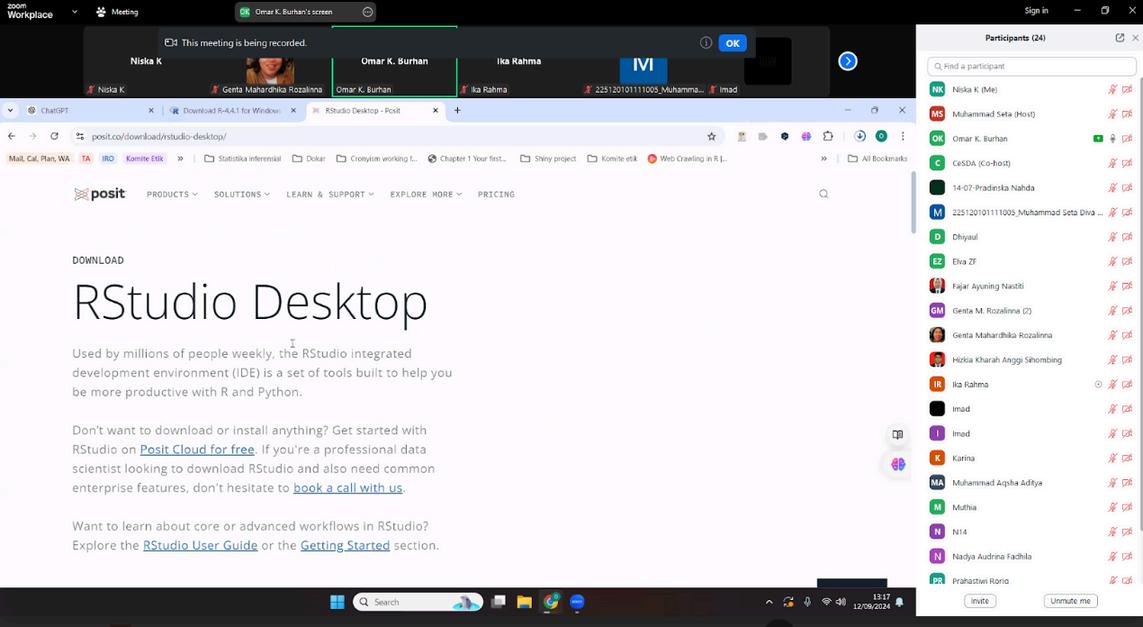Screen dimensions: 1143x627
Task: Click the muted mic icon for Muhammad Seta (Host)
Action: (x=1112, y=114)
